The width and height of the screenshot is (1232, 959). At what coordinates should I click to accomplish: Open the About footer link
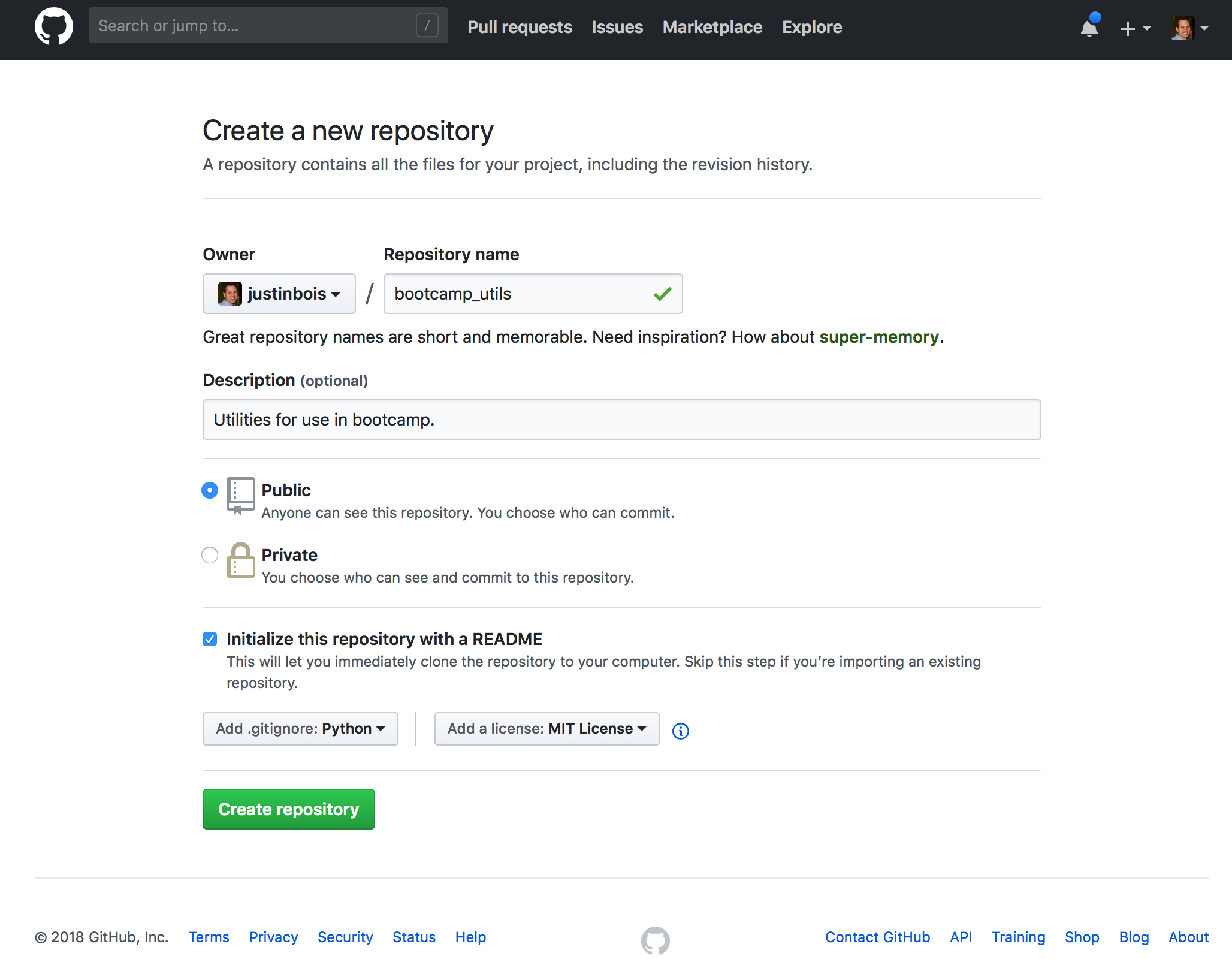(x=1189, y=937)
